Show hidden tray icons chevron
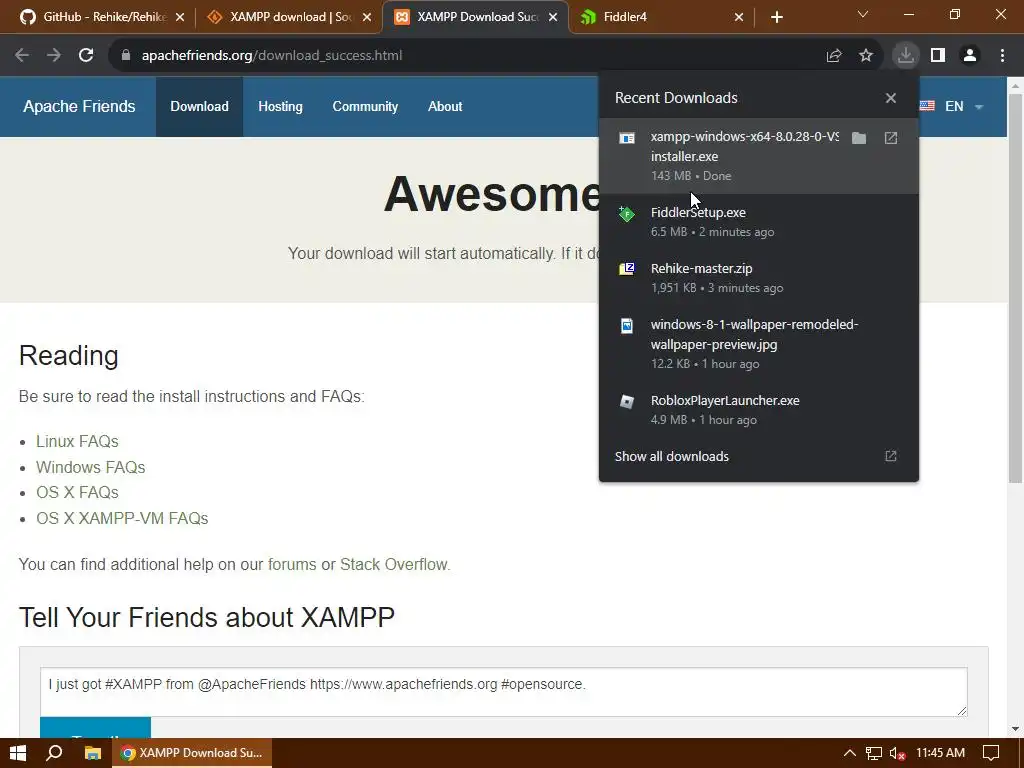Screen dimensions: 1024x768 (x=850, y=753)
